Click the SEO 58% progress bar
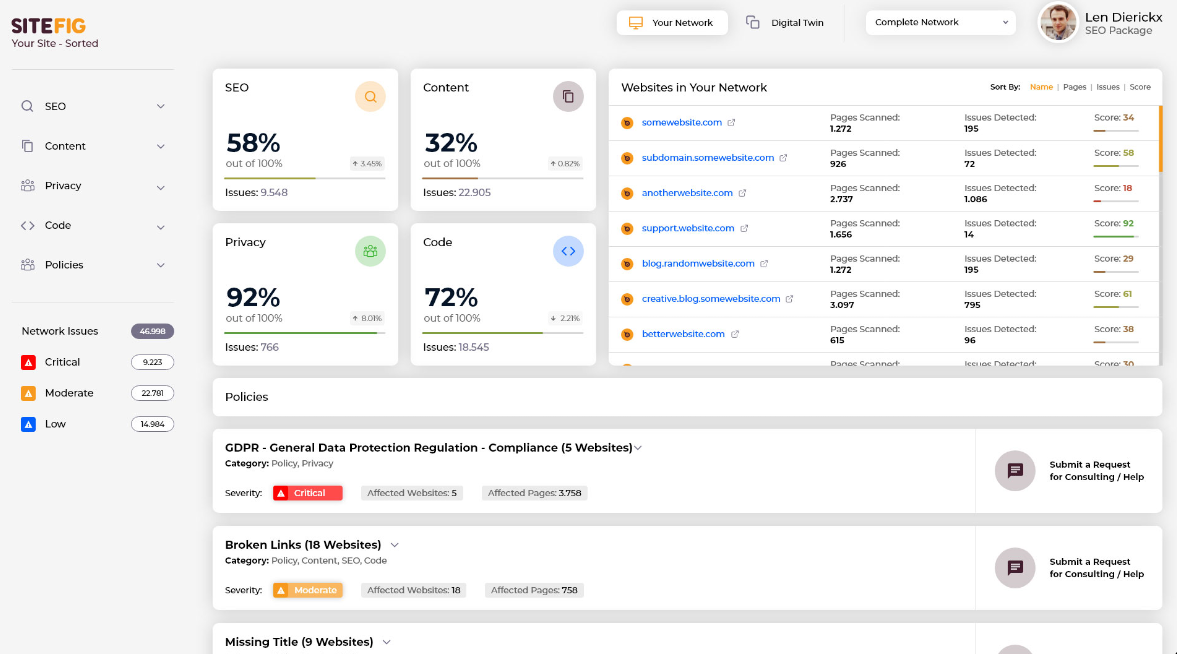The width and height of the screenshot is (1177, 654). [304, 178]
